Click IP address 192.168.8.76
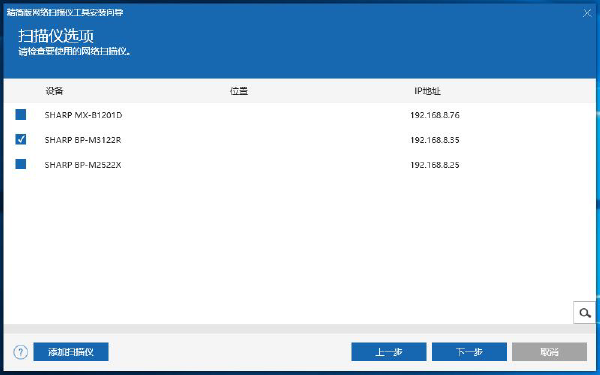Screen dimensions: 600x375 point(435,115)
